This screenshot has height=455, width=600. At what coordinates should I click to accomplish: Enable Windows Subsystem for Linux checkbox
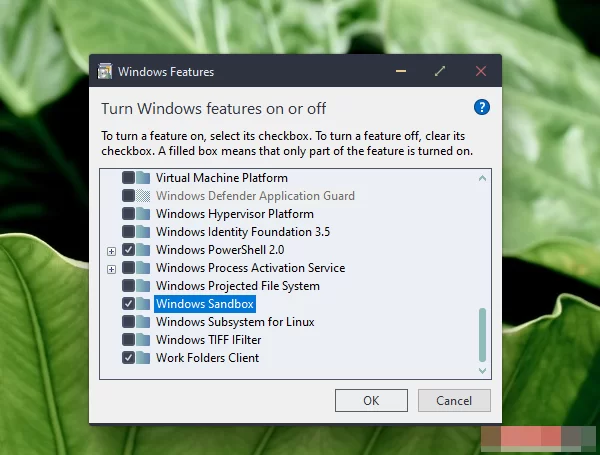point(128,322)
